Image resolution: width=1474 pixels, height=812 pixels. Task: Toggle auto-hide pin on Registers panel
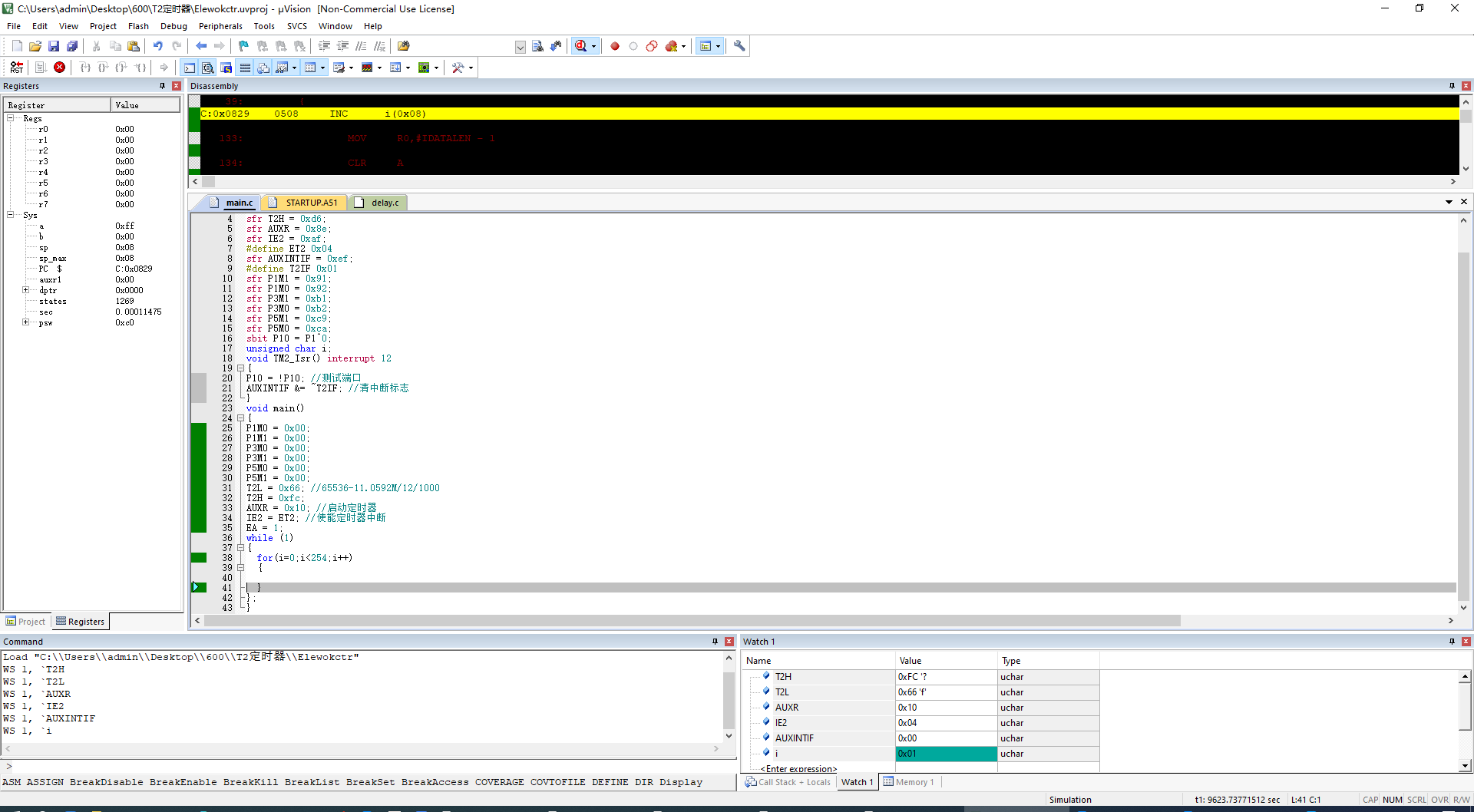[162, 86]
